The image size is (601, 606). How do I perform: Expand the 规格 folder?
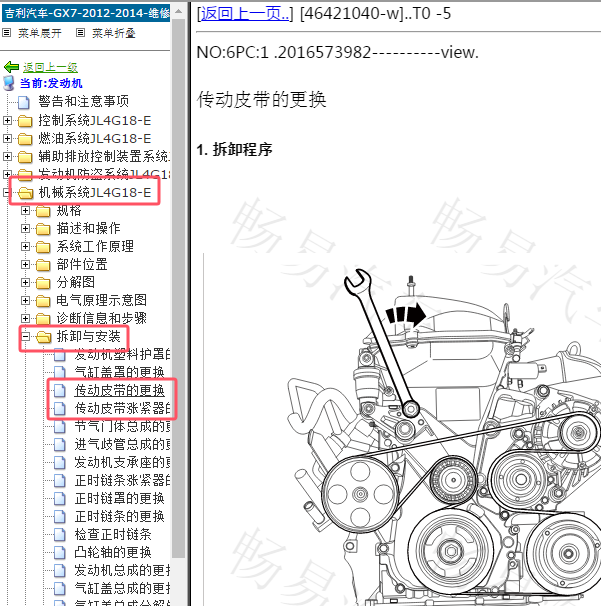(26, 210)
